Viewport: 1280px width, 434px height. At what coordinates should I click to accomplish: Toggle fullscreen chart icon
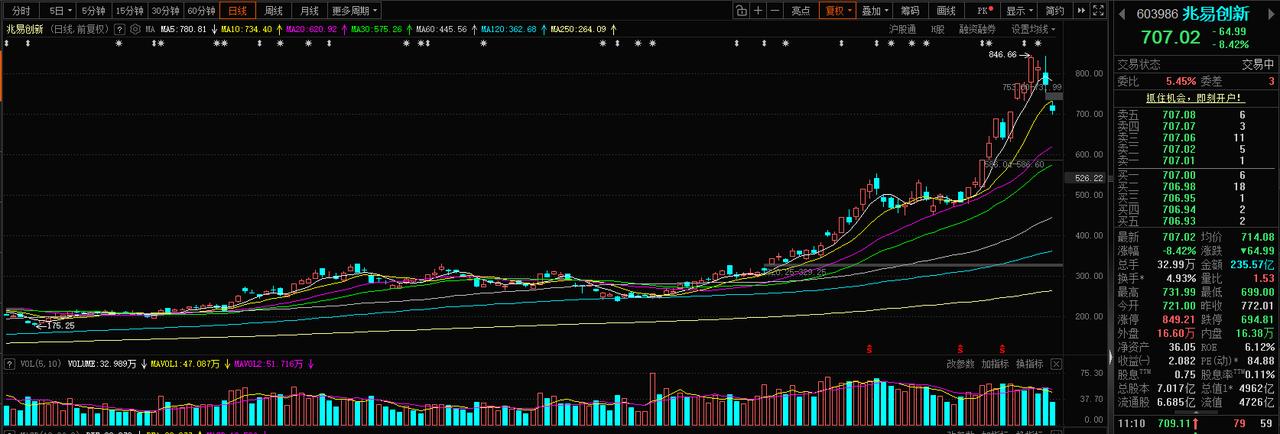(1098, 11)
